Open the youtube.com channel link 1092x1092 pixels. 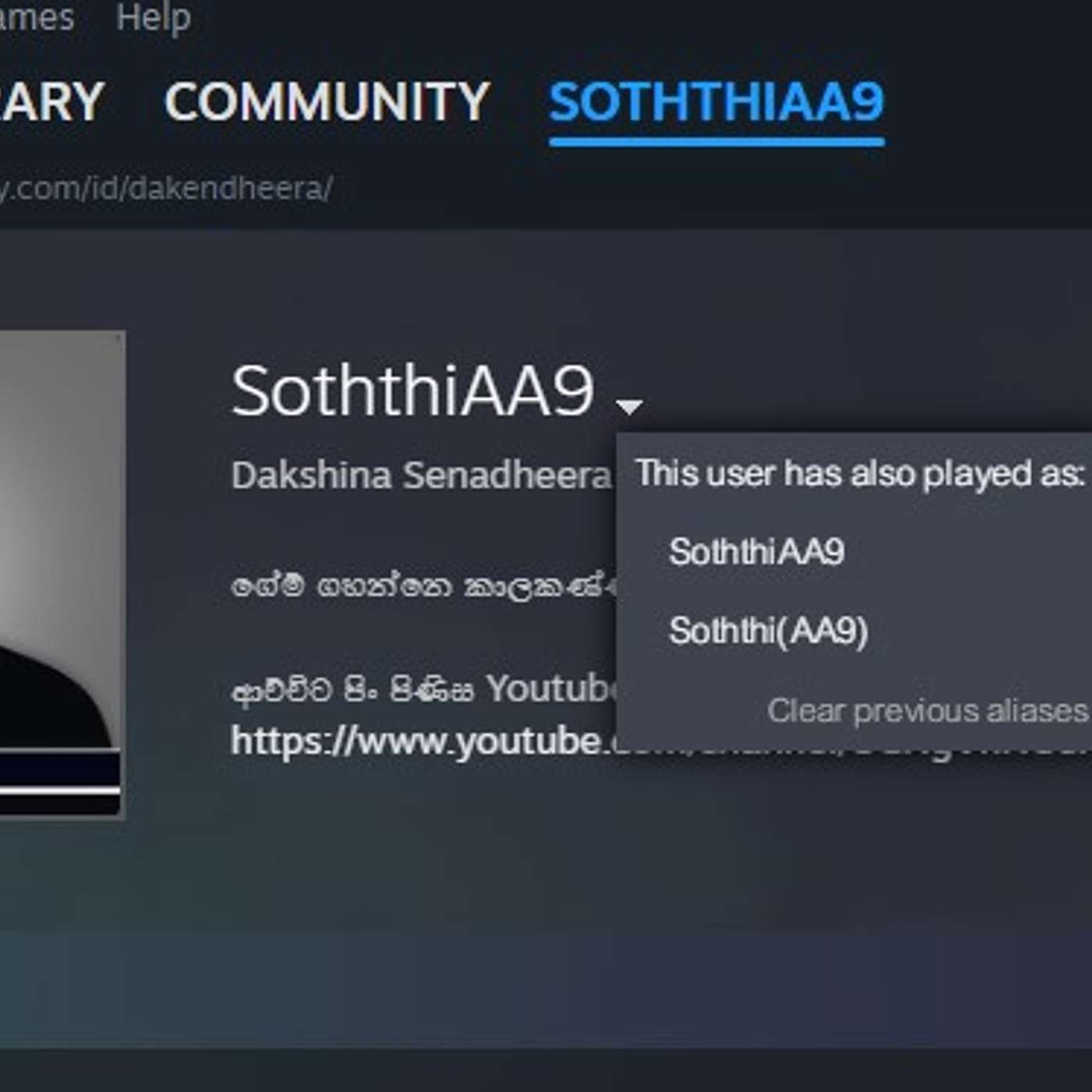coord(423,741)
